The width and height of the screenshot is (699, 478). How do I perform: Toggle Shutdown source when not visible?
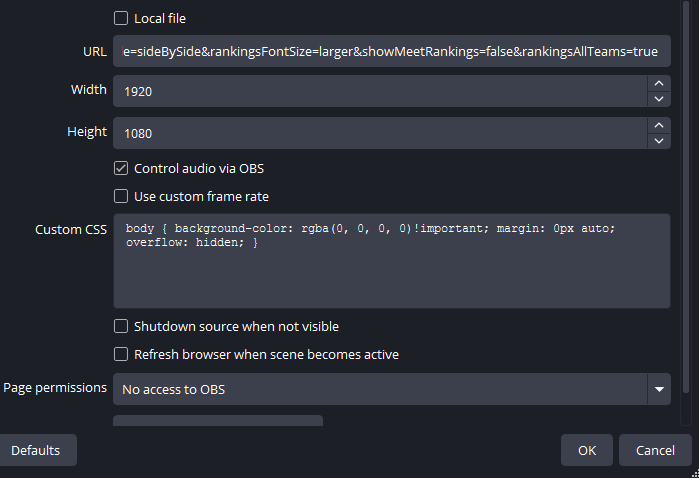121,326
